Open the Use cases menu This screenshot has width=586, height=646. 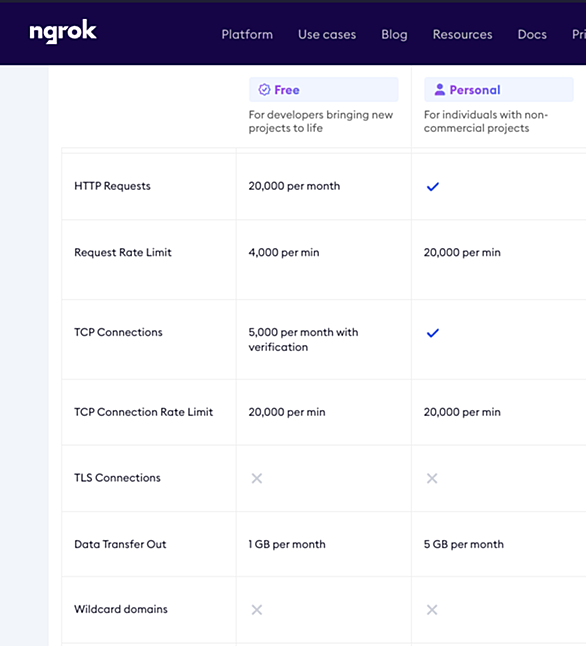[x=327, y=34]
